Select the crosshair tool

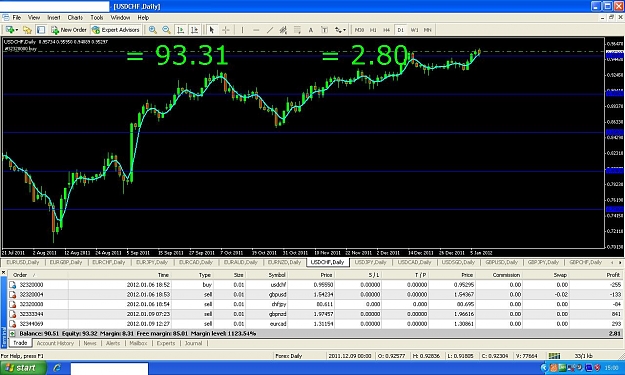point(226,30)
